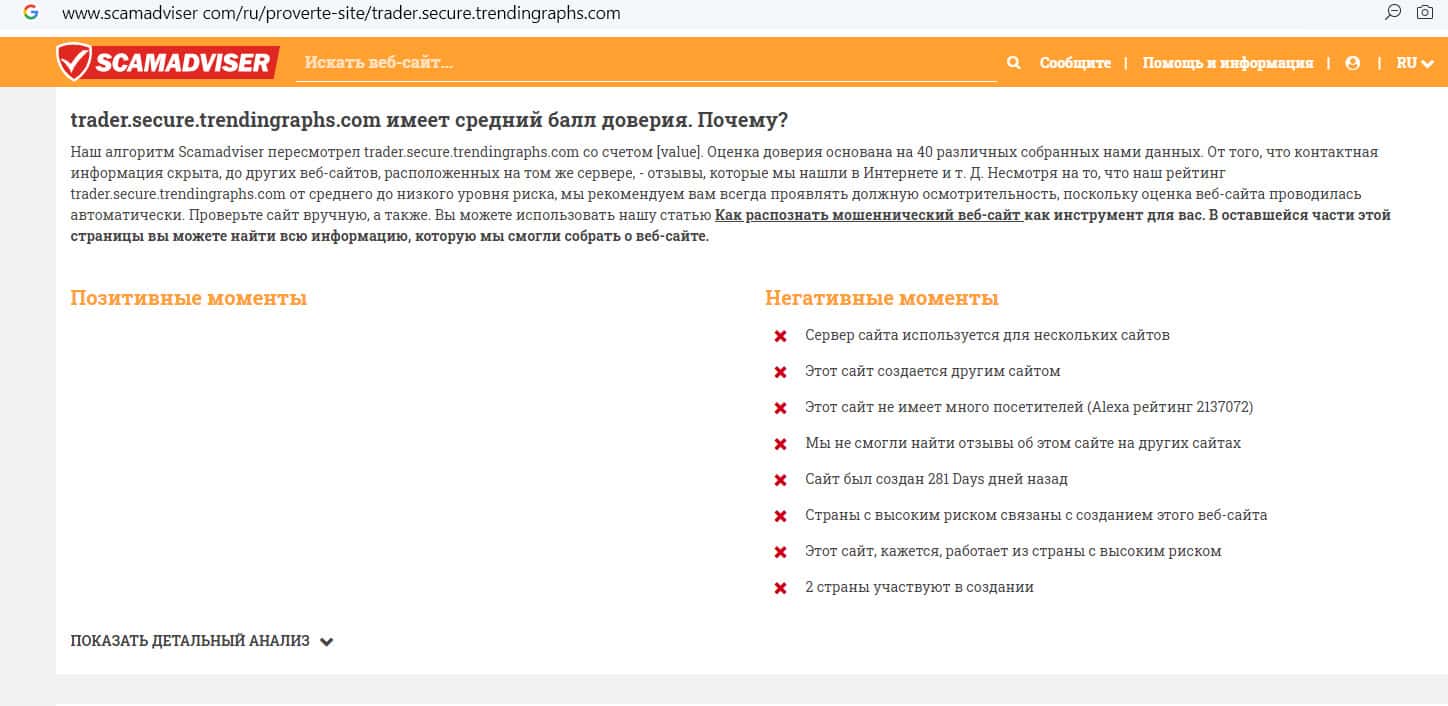Click red X beside 'Мы не смогли найти отзывы'
The image size is (1448, 706).
click(780, 444)
